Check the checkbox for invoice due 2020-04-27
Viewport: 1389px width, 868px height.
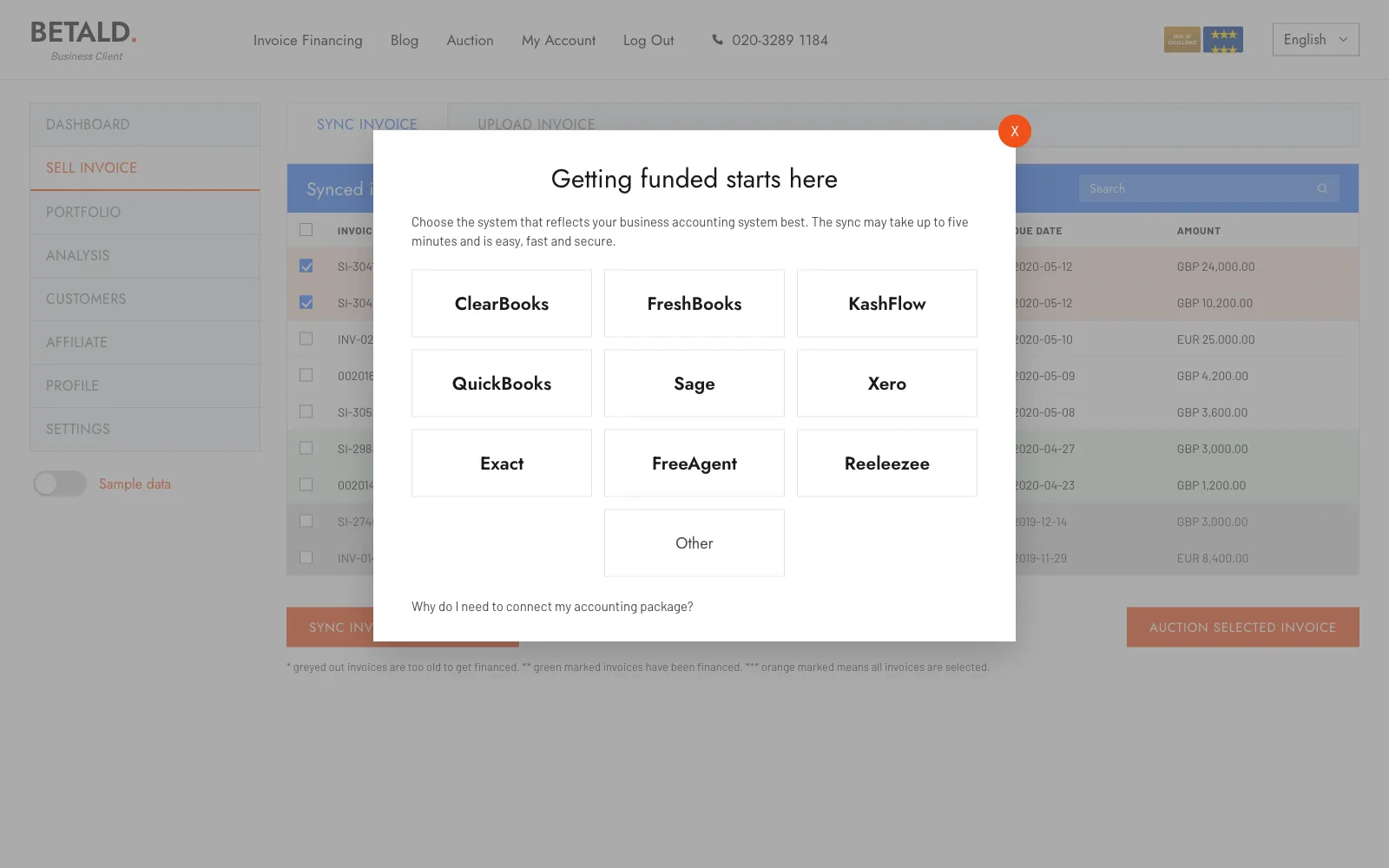[306, 449]
